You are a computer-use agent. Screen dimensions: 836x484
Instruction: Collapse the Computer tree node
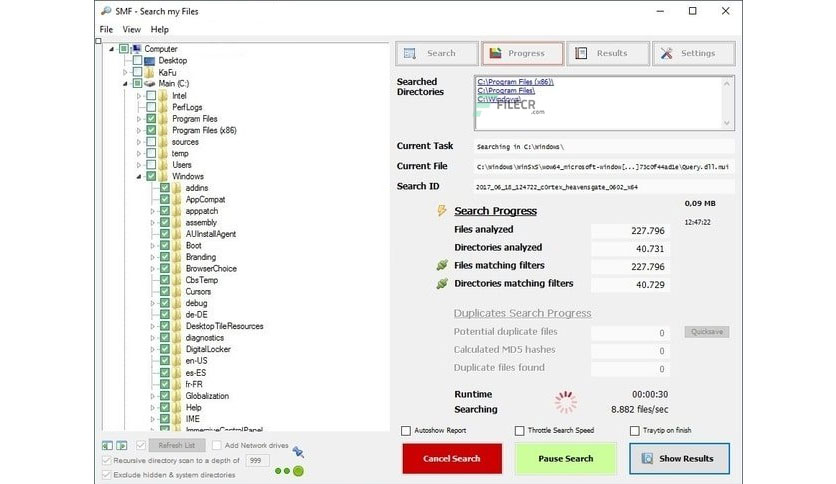[111, 49]
